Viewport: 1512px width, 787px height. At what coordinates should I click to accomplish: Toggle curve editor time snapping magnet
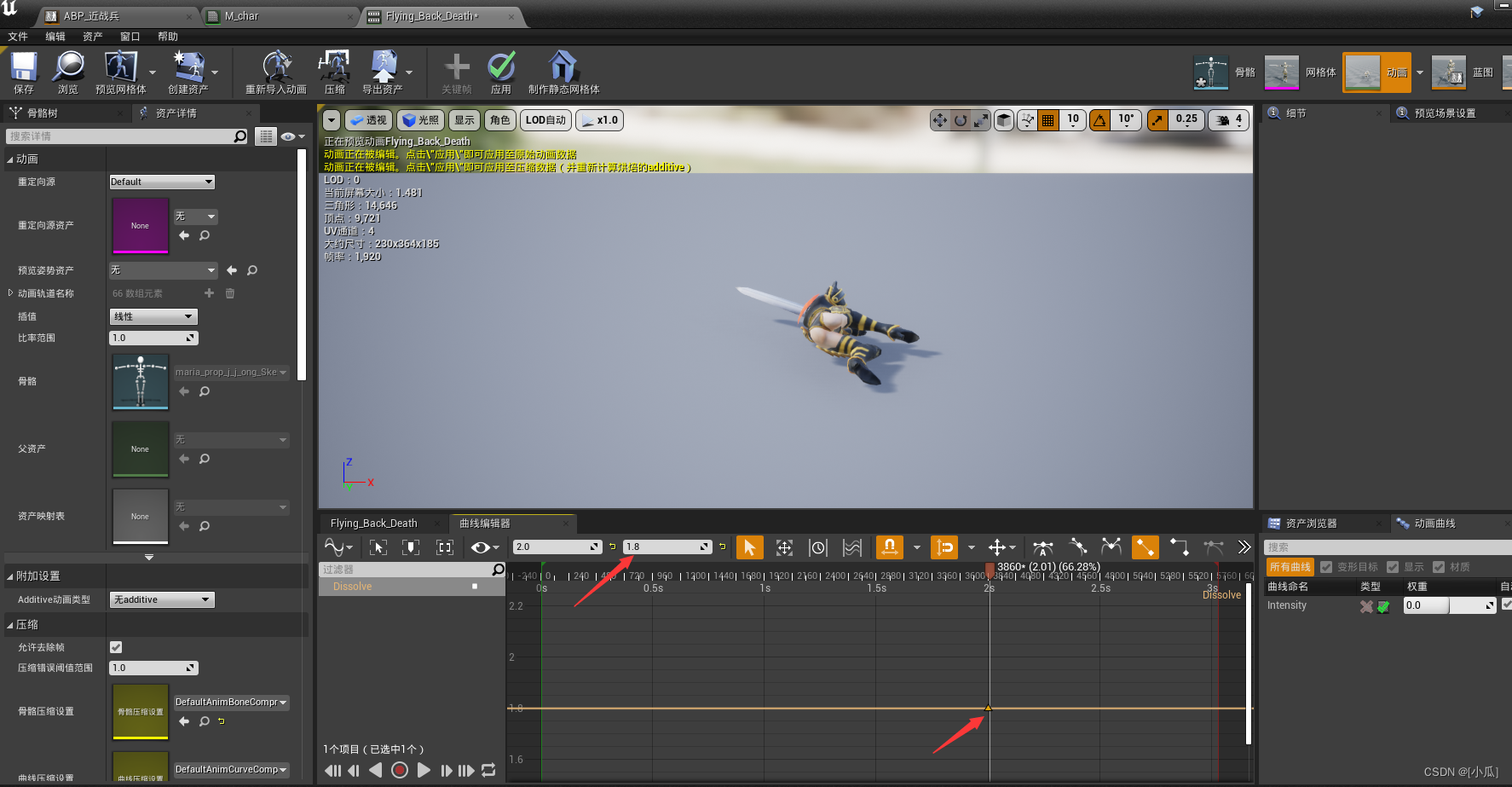(x=889, y=547)
